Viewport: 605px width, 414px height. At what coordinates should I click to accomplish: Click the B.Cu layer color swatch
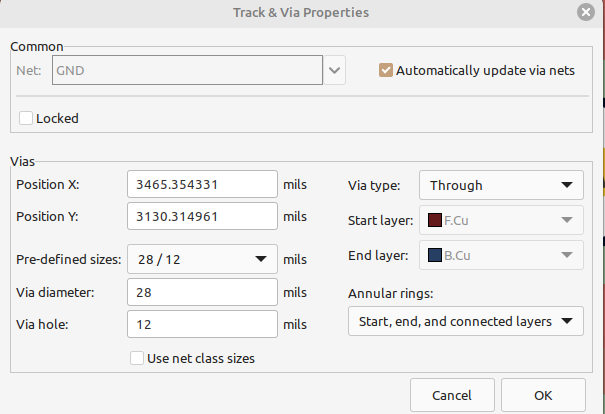(434, 256)
